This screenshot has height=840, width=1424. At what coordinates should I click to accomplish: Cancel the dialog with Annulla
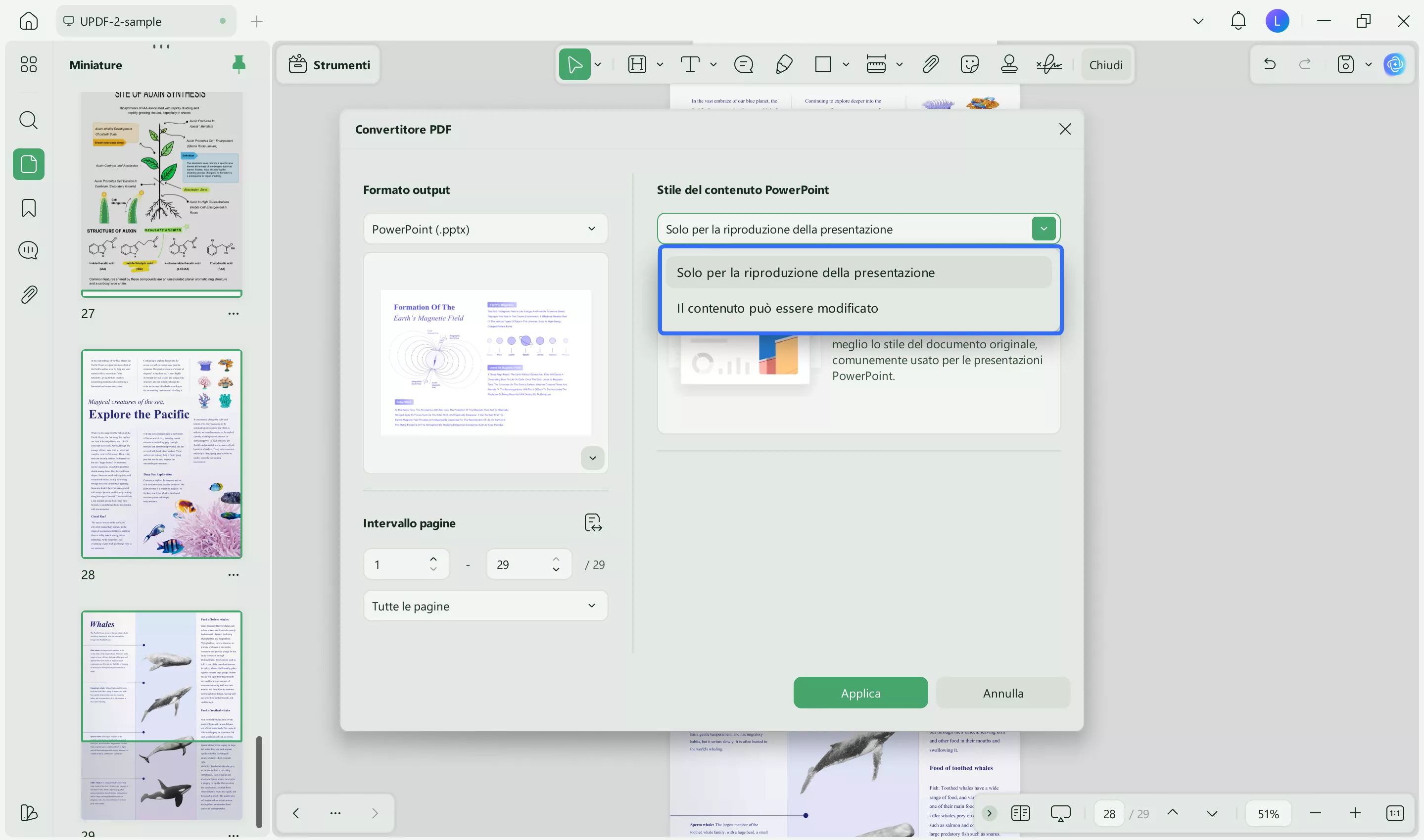point(1002,692)
